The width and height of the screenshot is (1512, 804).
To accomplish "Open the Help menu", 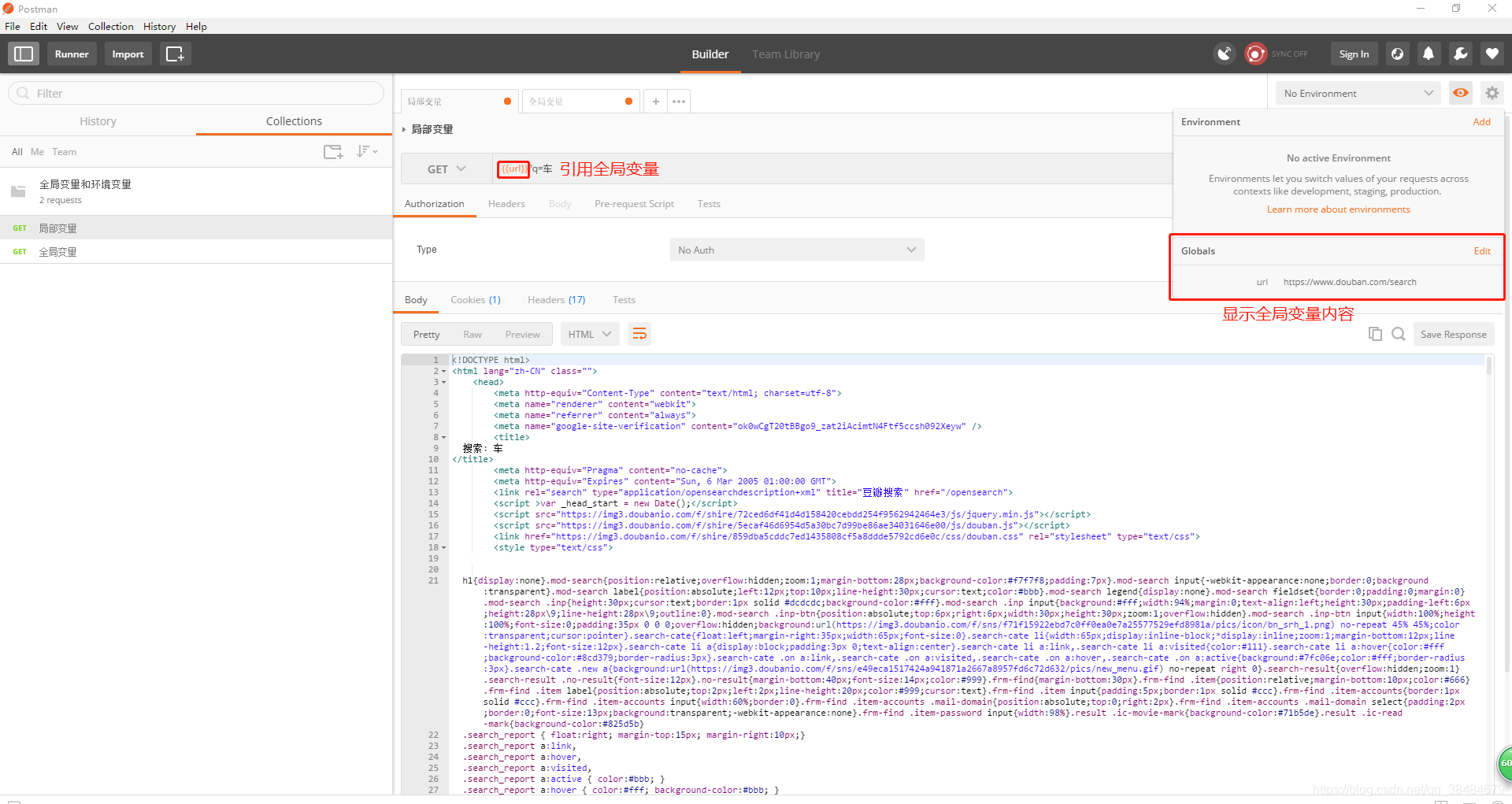I will click(x=196, y=26).
